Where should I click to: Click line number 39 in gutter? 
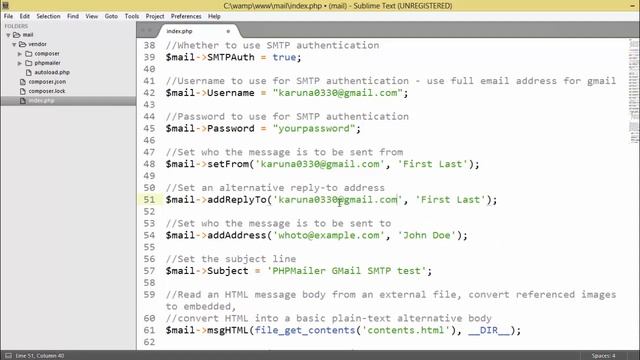[x=149, y=57]
